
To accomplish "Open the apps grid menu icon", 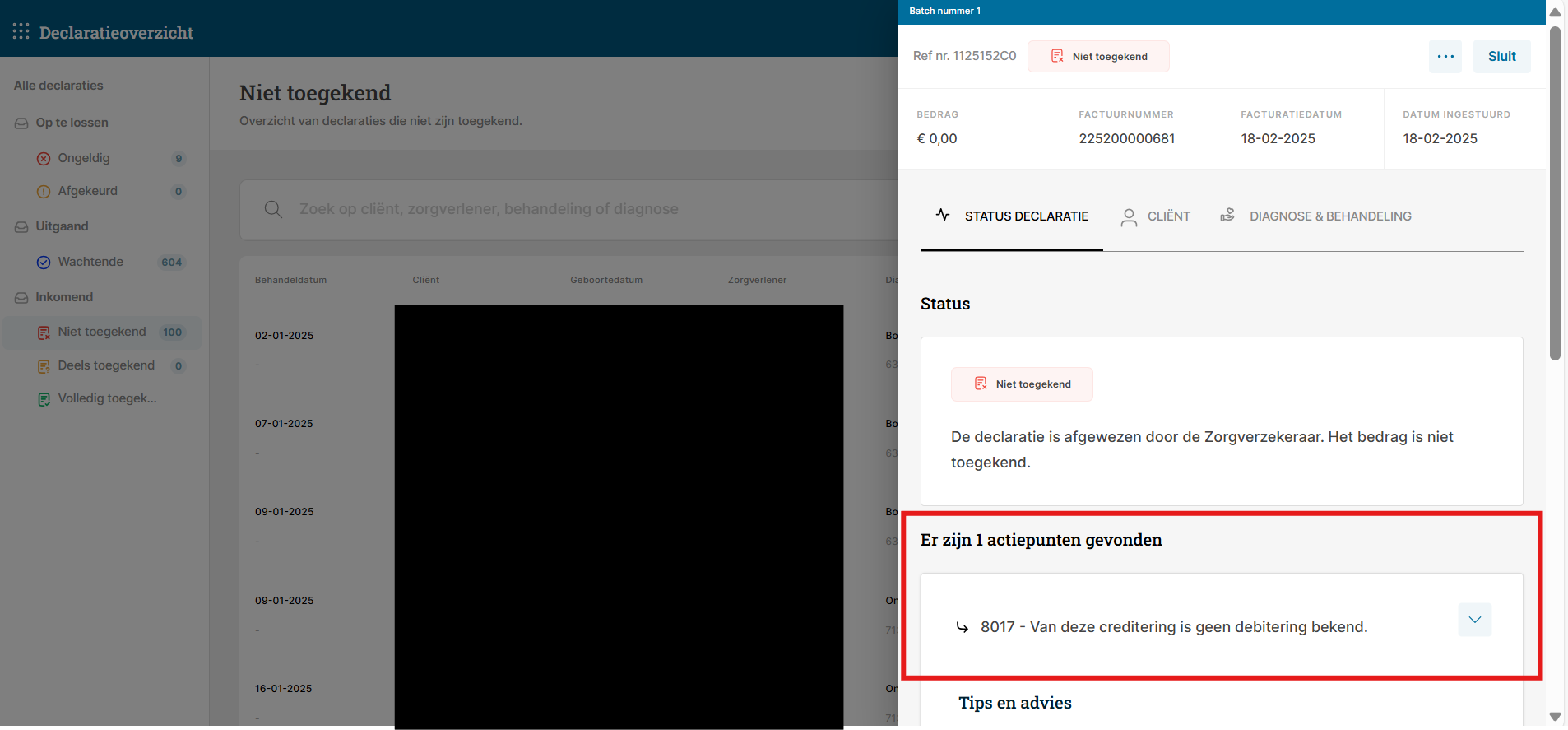I will tap(21, 31).
